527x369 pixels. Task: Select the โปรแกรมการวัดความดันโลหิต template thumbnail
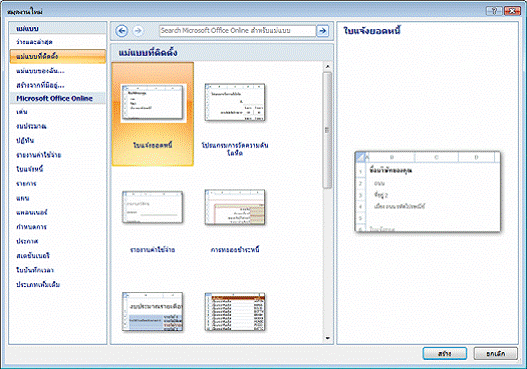(235, 102)
